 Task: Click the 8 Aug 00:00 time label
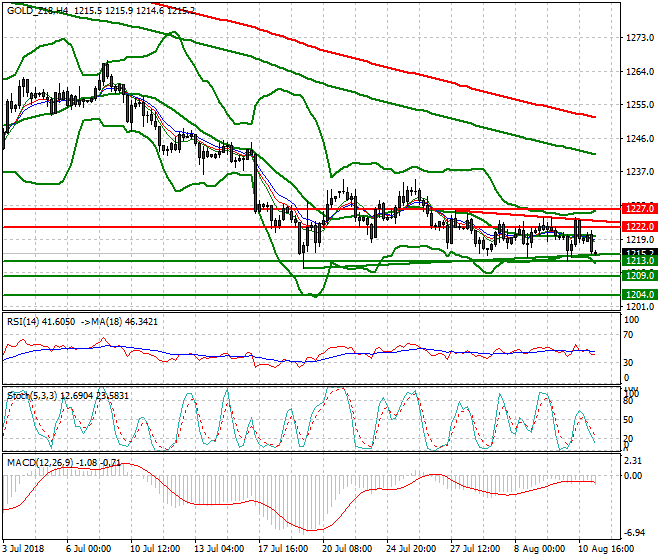(540, 549)
